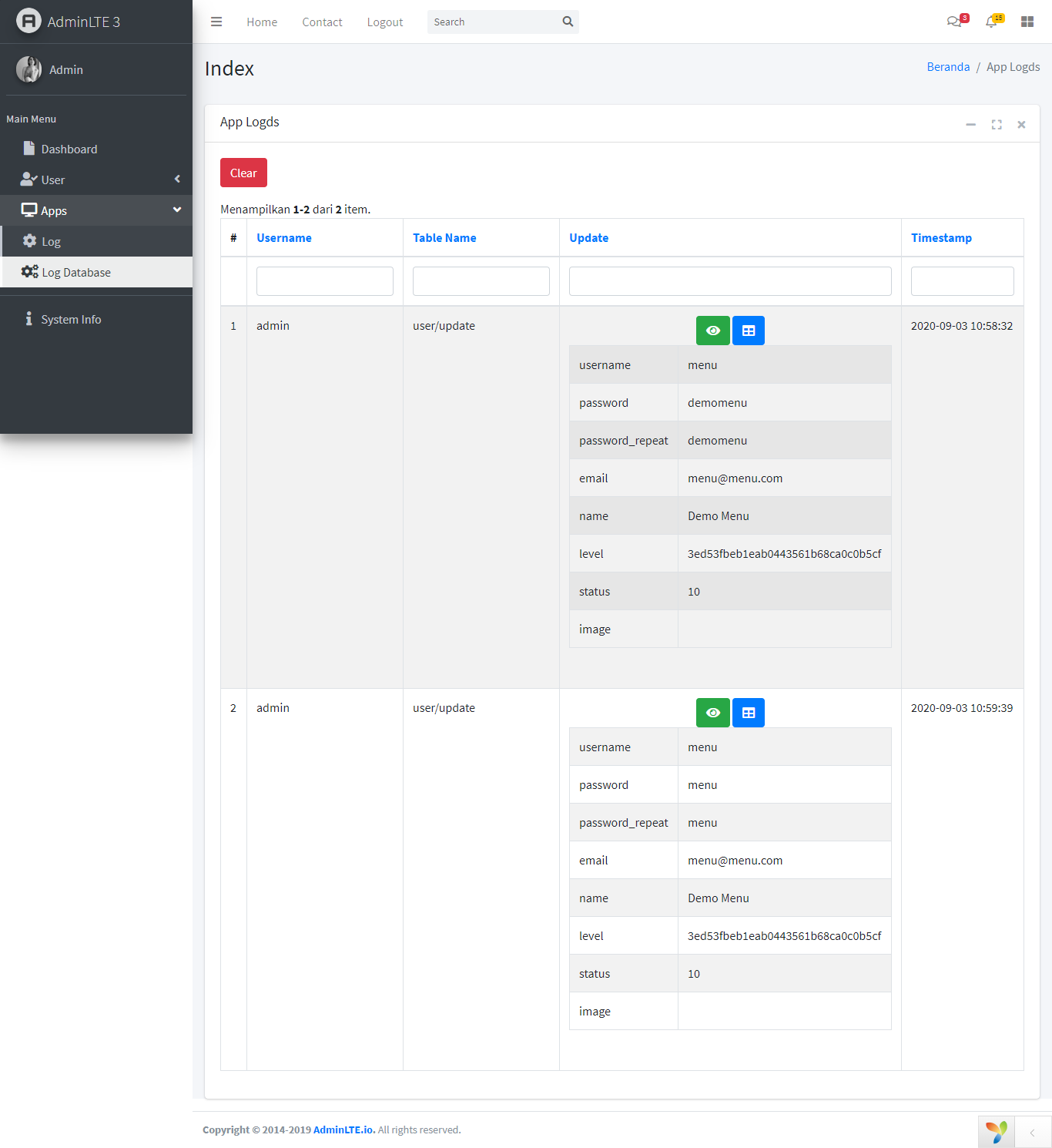Focus the Username filter input

click(x=325, y=281)
